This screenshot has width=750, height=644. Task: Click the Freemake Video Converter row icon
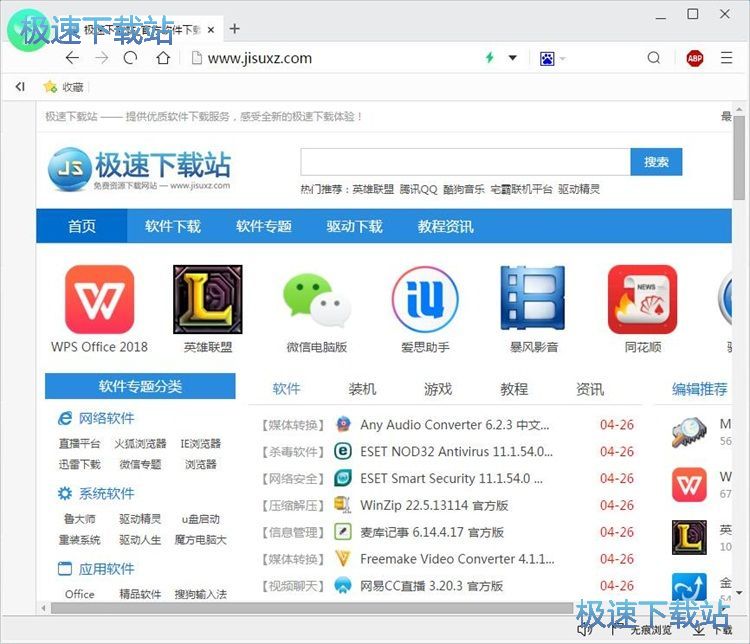[x=343, y=558]
